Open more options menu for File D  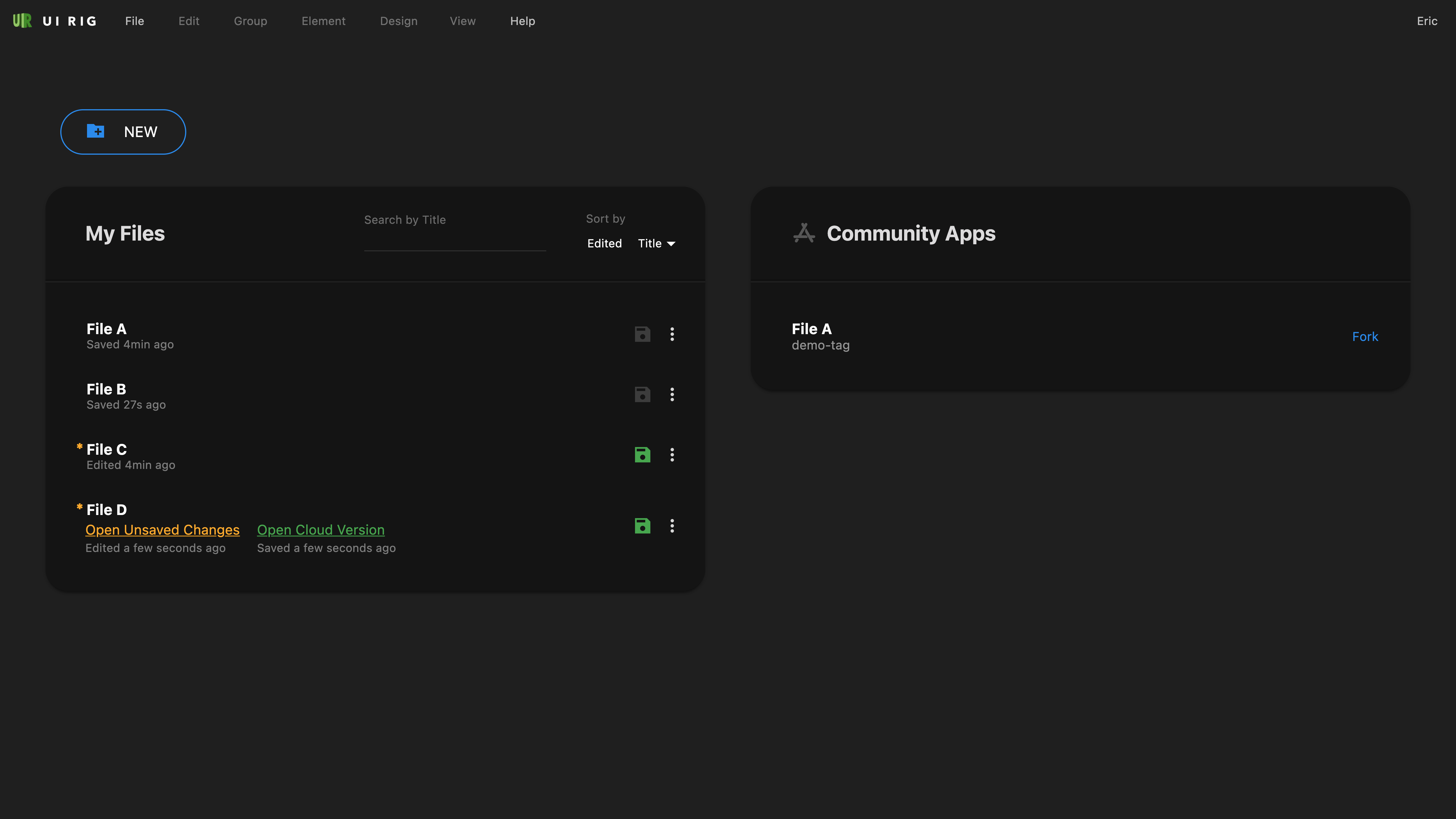[x=672, y=526]
